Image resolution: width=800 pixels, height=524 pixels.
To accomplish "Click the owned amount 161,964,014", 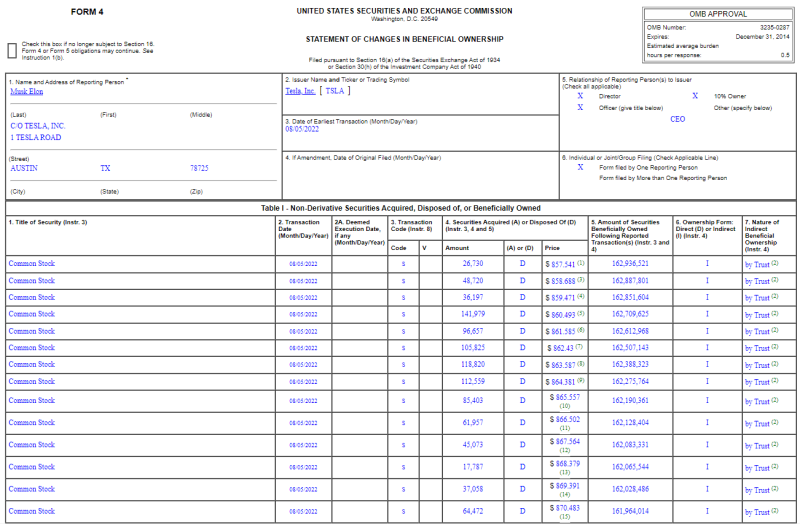I will 630,511.
